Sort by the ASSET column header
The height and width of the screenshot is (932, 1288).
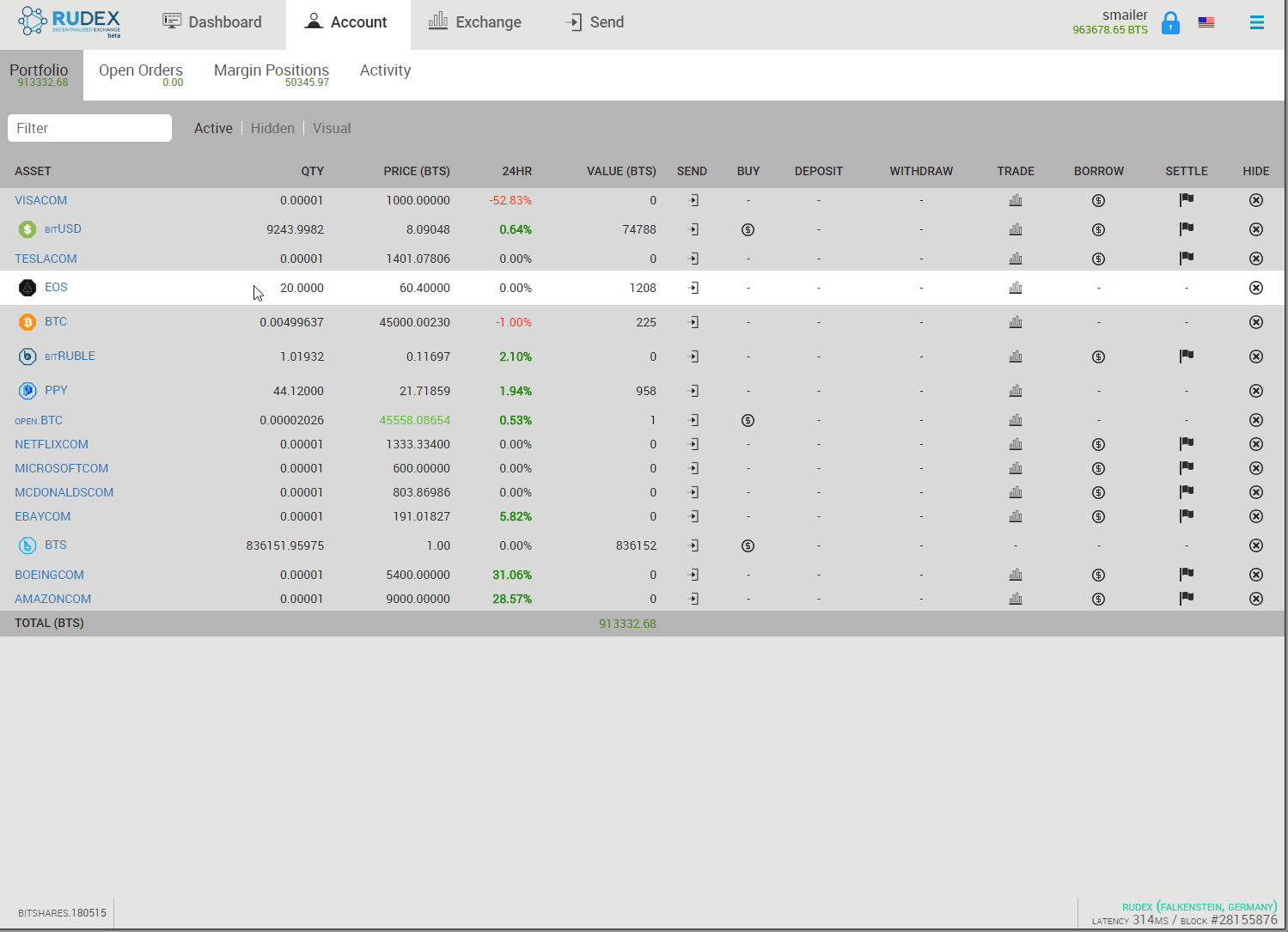(33, 171)
